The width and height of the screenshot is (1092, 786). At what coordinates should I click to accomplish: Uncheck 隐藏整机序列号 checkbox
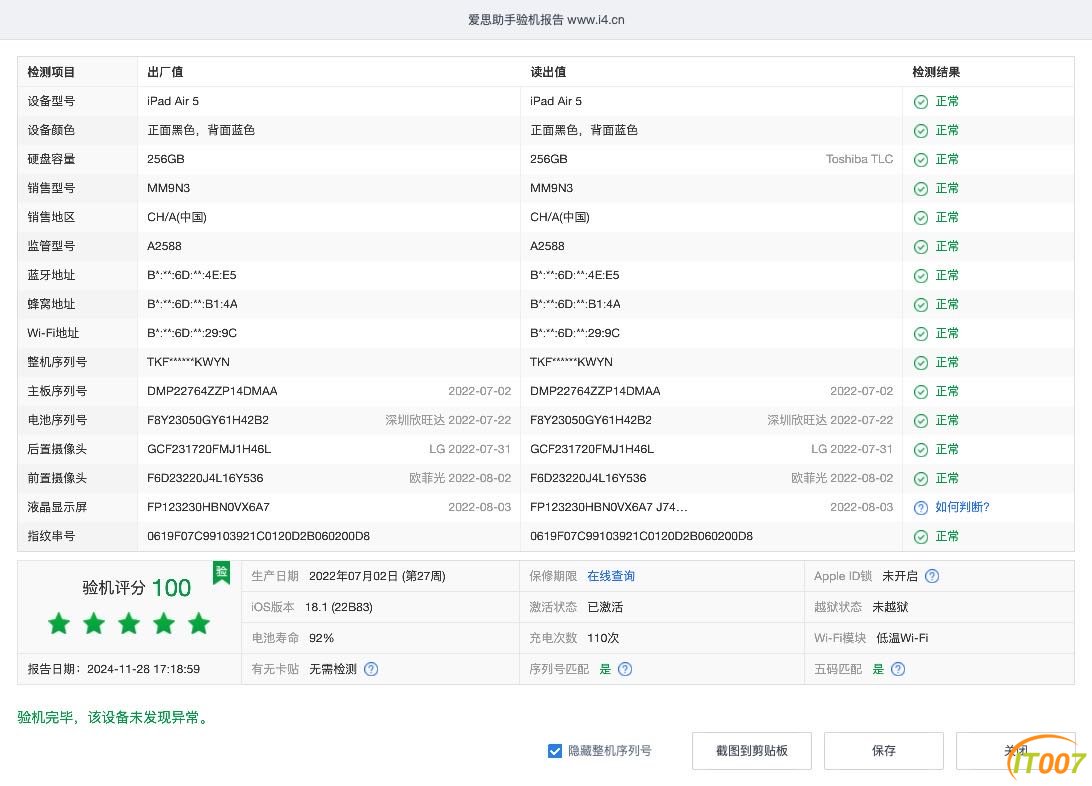click(555, 750)
